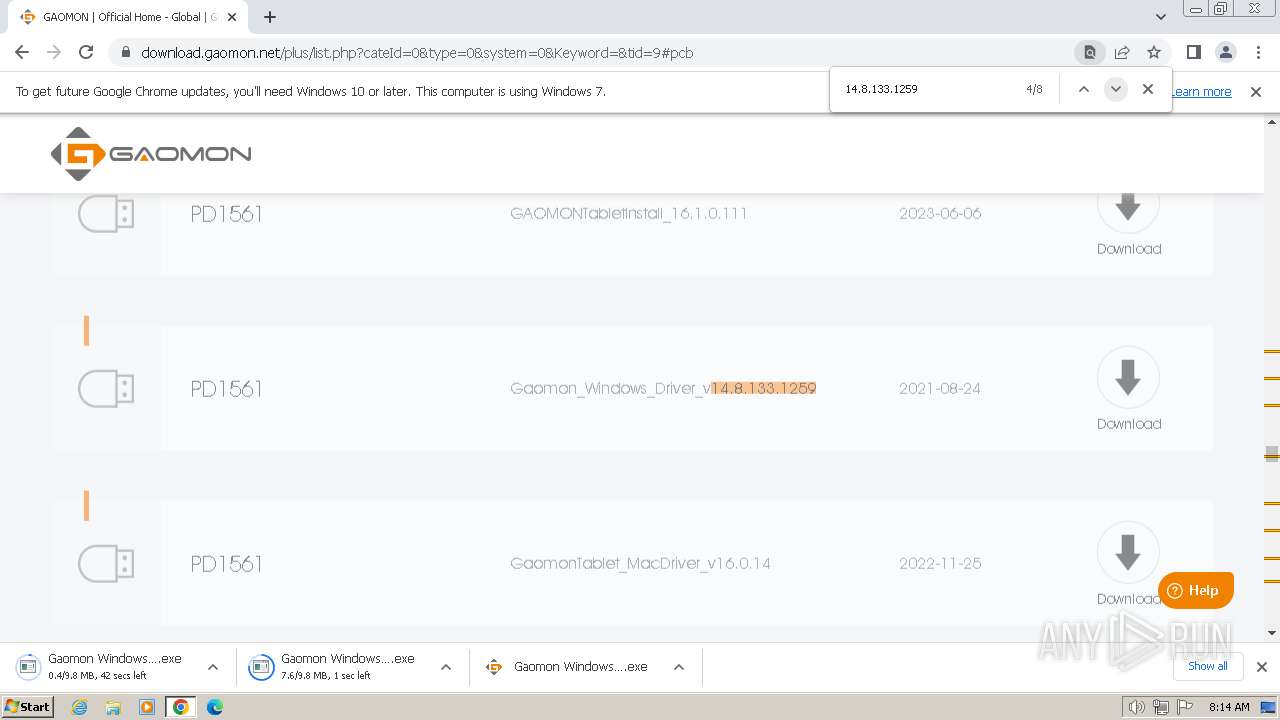Open Chrome's three-dot menu

(x=1258, y=52)
